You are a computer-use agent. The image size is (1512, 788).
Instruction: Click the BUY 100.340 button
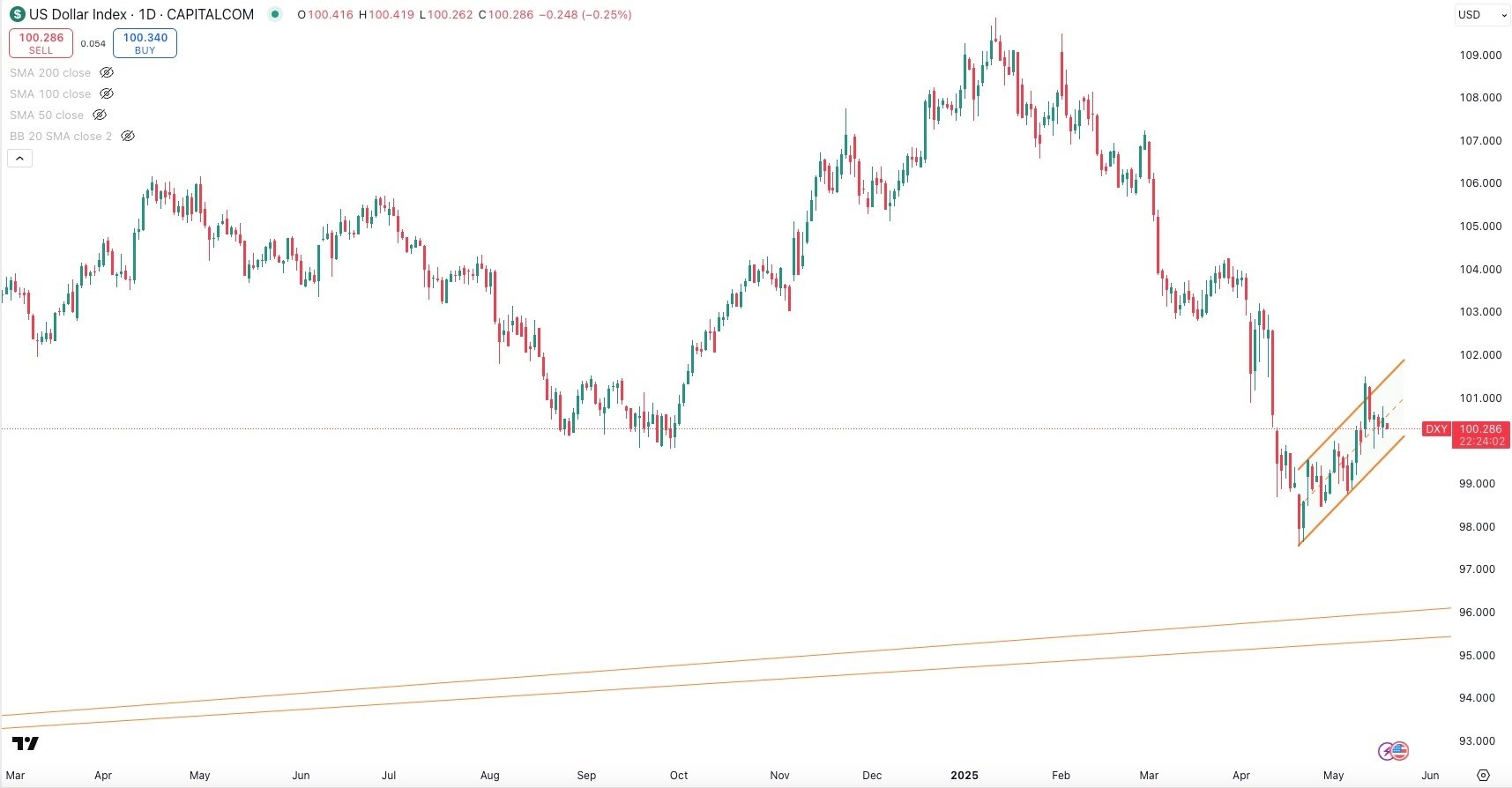click(x=145, y=43)
